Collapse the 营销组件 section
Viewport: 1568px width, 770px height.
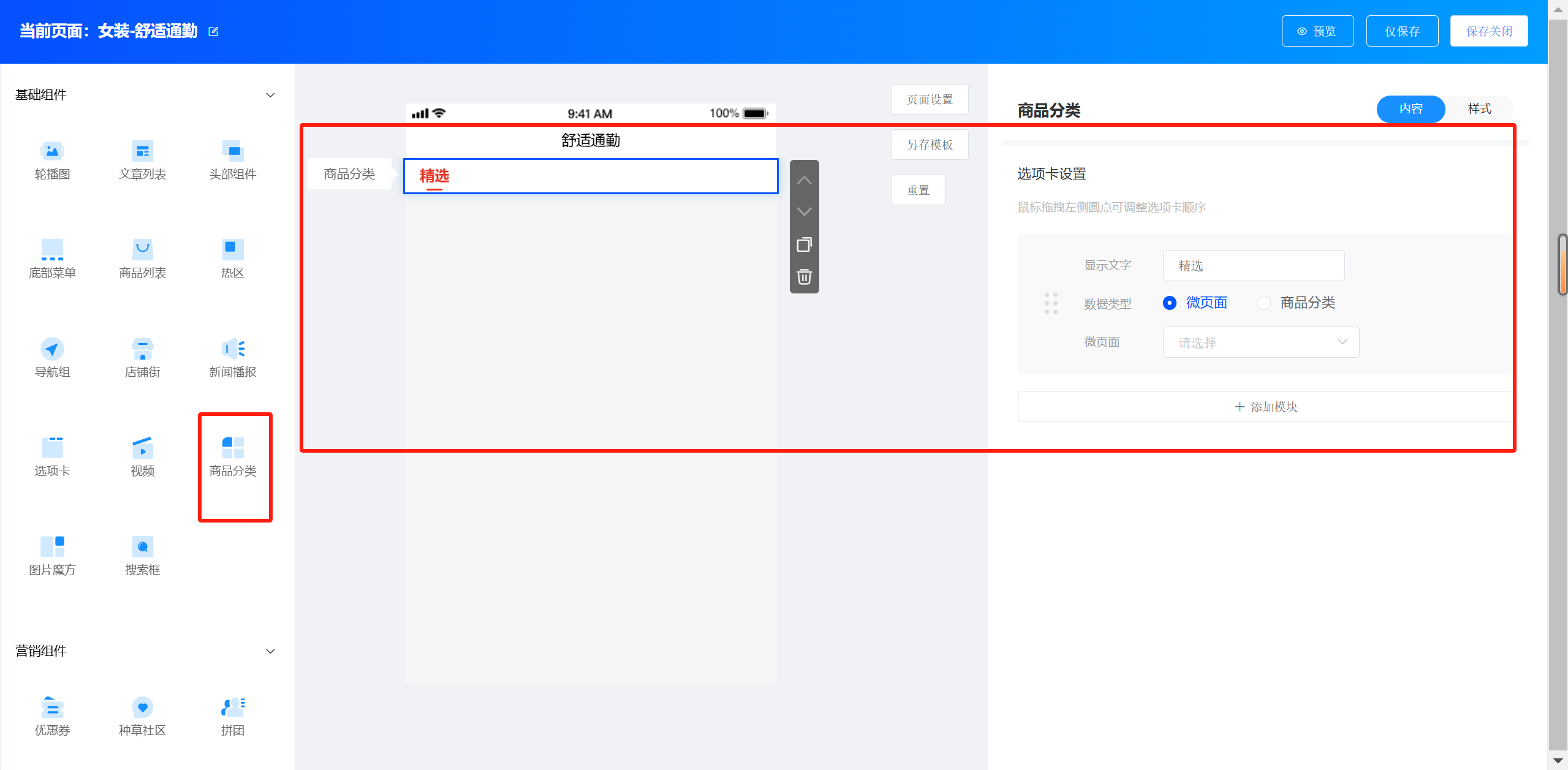pos(270,651)
